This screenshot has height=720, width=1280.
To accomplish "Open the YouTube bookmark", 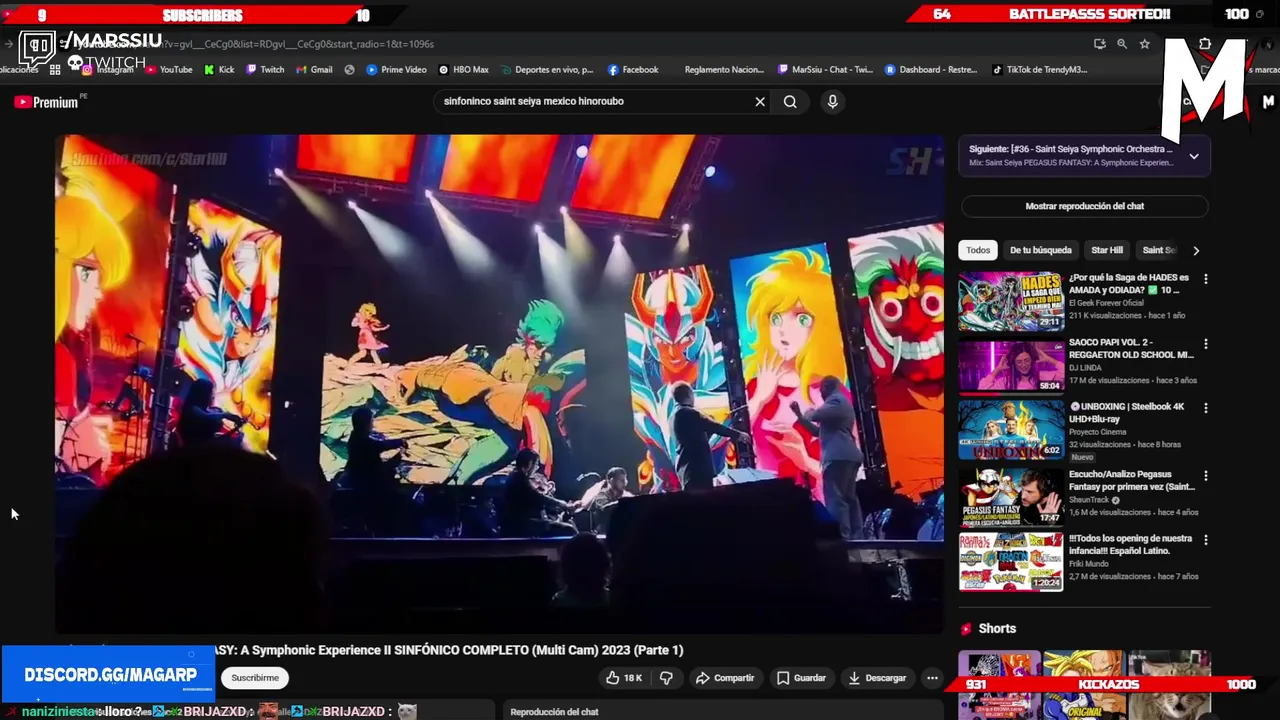I will click(x=168, y=70).
